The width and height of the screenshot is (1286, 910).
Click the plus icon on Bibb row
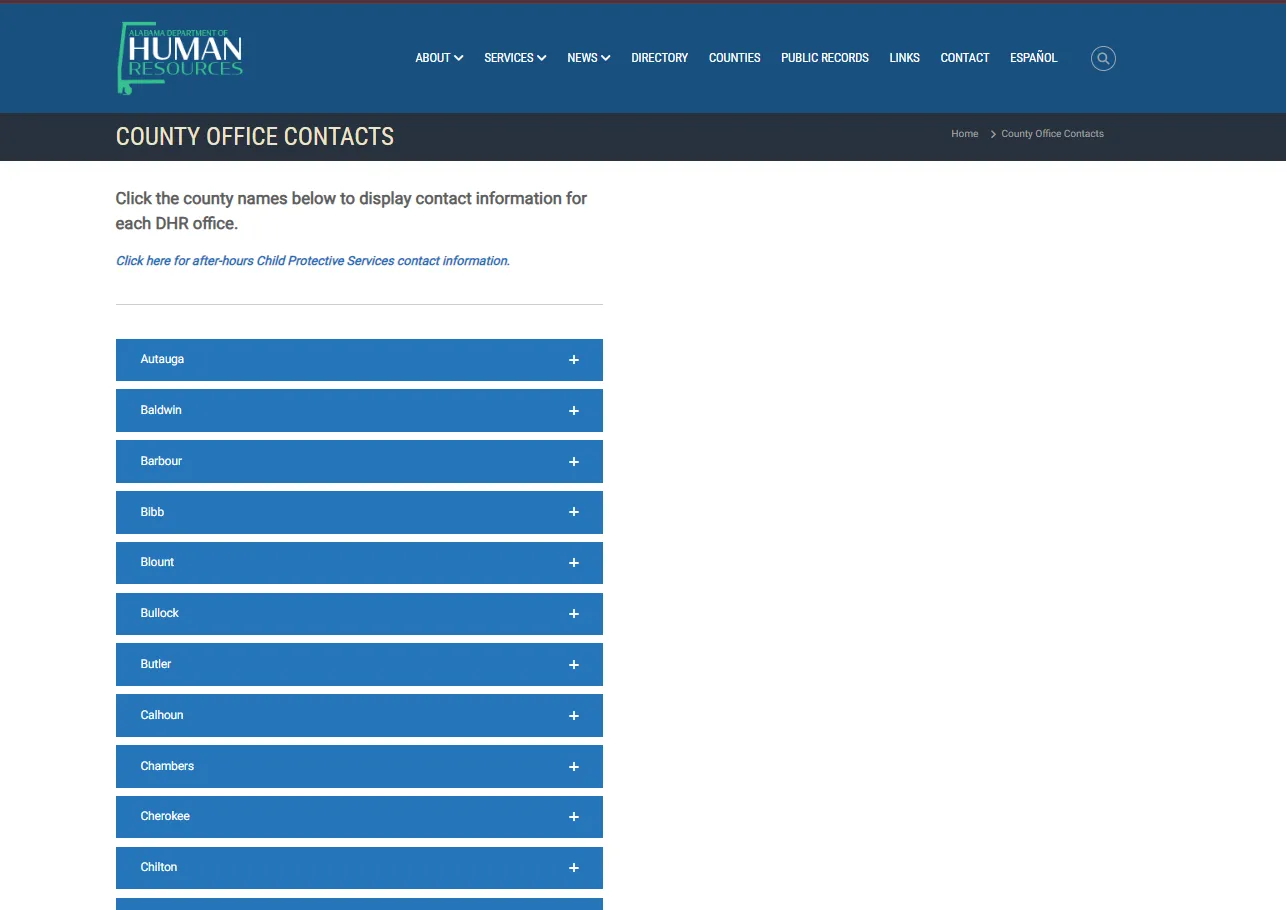[x=574, y=512]
